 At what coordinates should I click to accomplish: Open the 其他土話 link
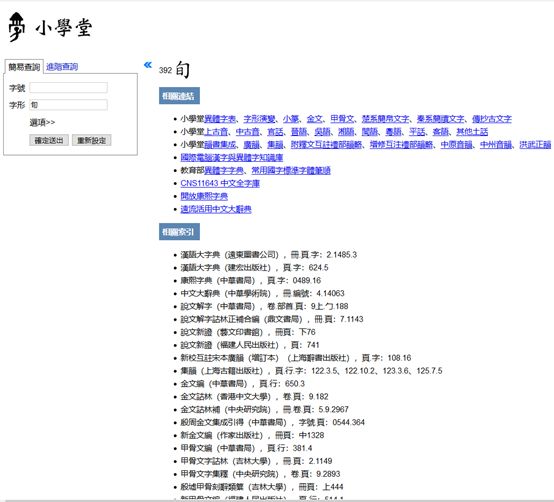(472, 132)
